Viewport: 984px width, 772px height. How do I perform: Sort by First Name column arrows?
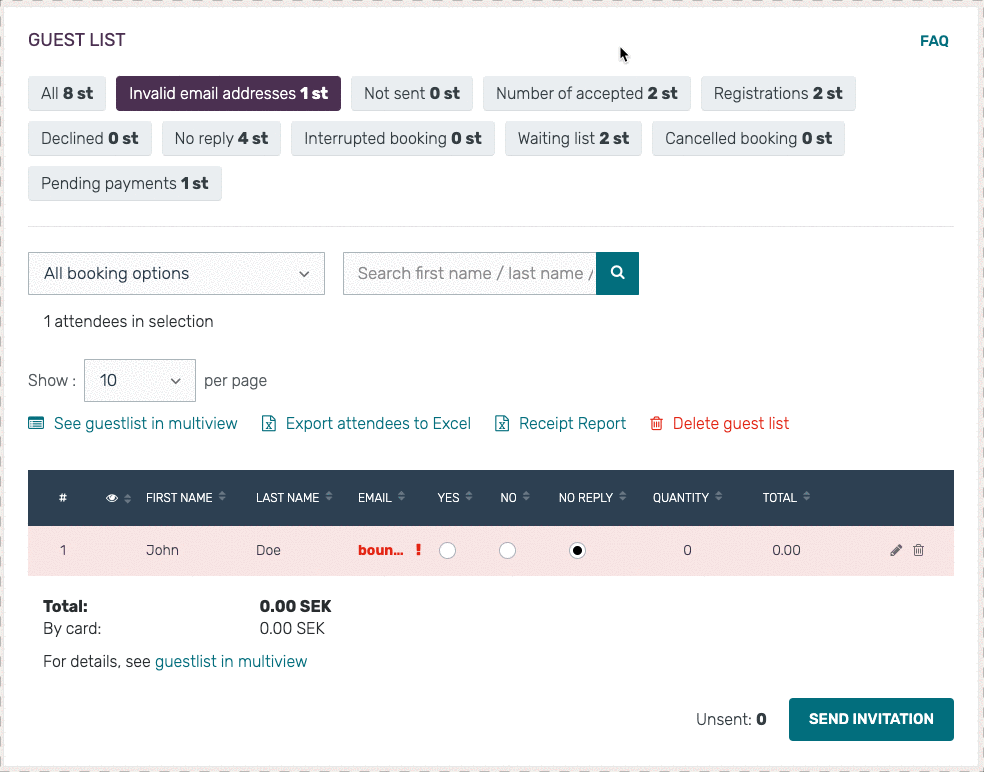pyautogui.click(x=222, y=496)
